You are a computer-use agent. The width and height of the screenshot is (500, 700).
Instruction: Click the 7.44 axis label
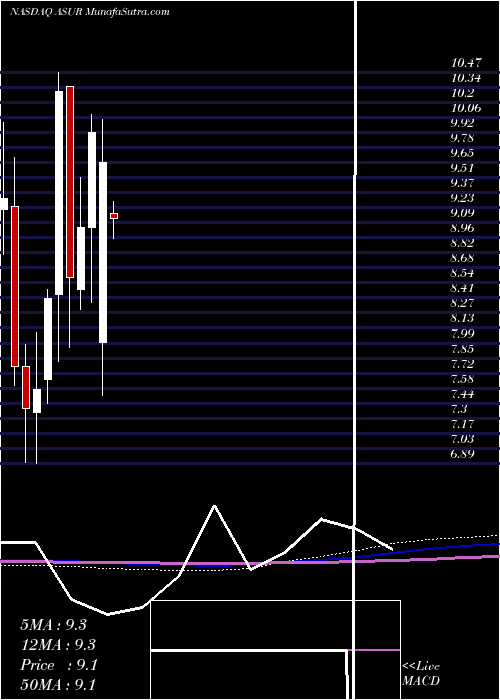[462, 394]
